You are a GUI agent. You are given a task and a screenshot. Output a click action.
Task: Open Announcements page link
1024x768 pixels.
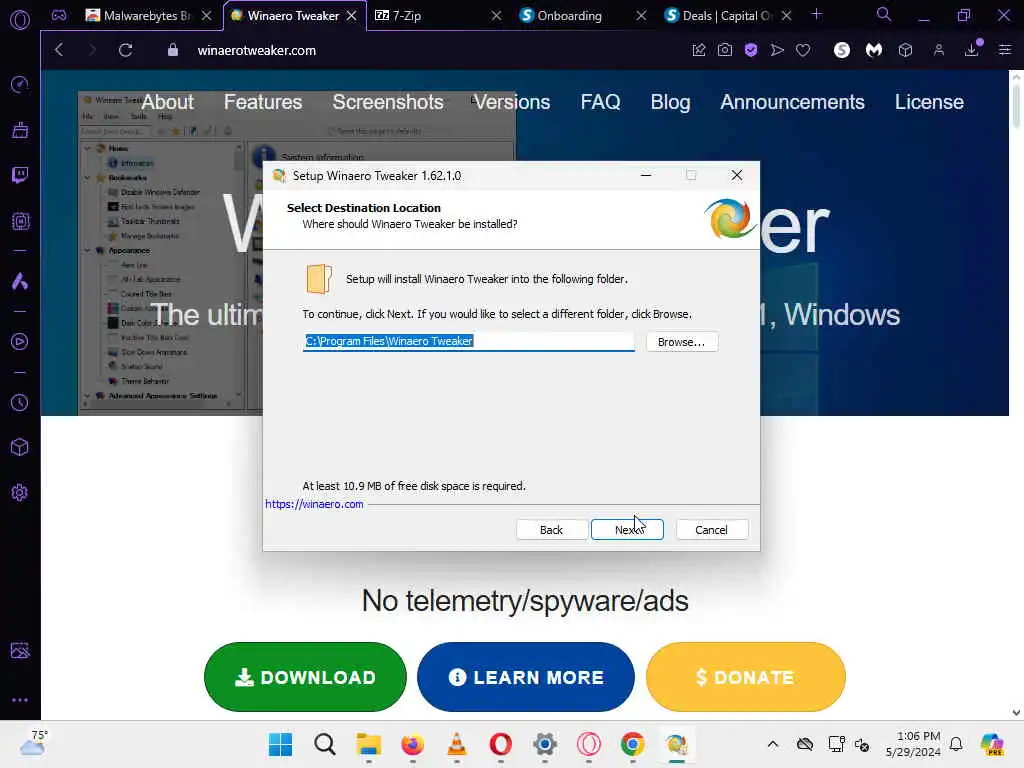(792, 102)
